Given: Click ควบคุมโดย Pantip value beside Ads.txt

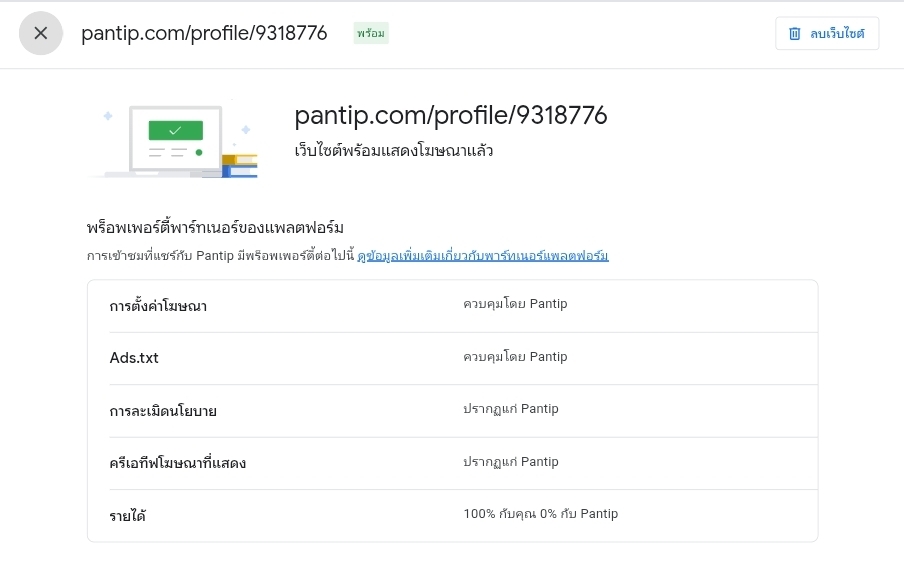Looking at the screenshot, I should [x=515, y=357].
